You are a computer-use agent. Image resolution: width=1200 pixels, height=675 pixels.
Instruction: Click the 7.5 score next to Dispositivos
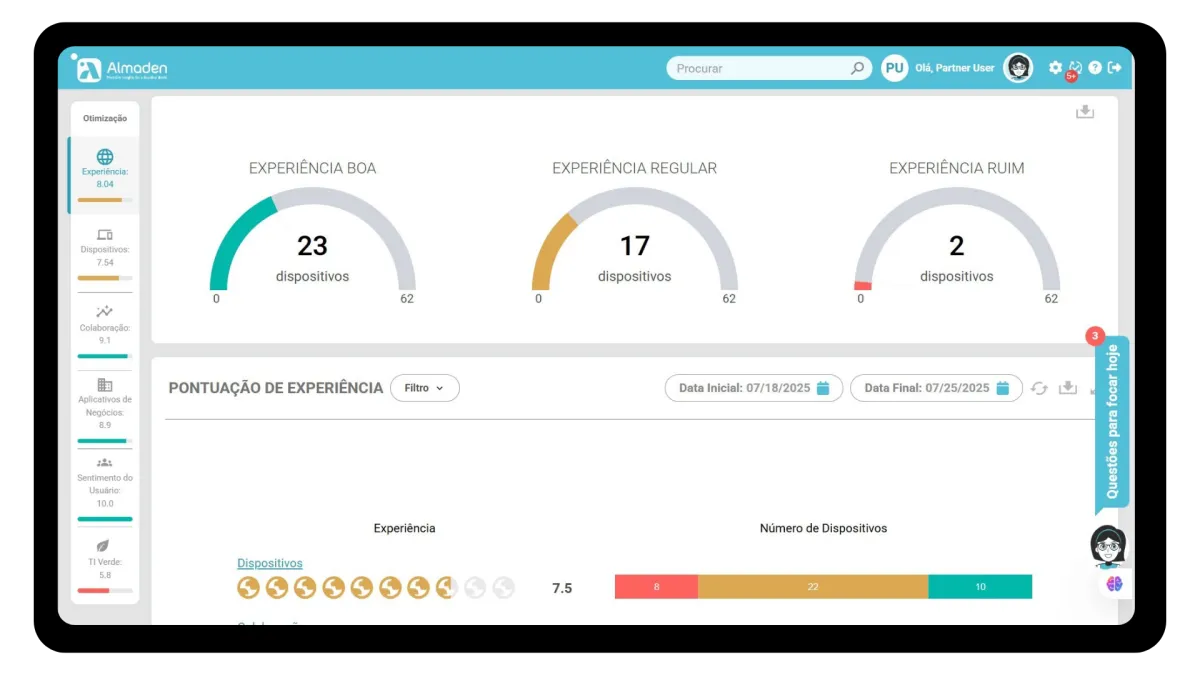pyautogui.click(x=562, y=588)
